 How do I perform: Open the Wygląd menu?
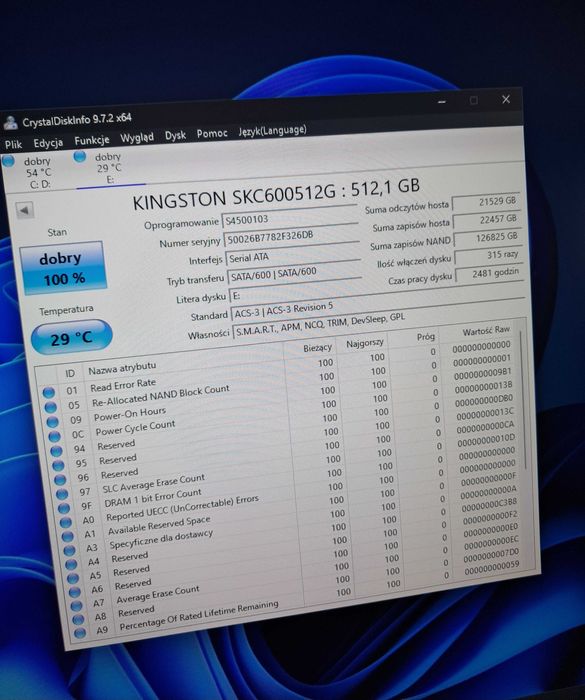(137, 138)
